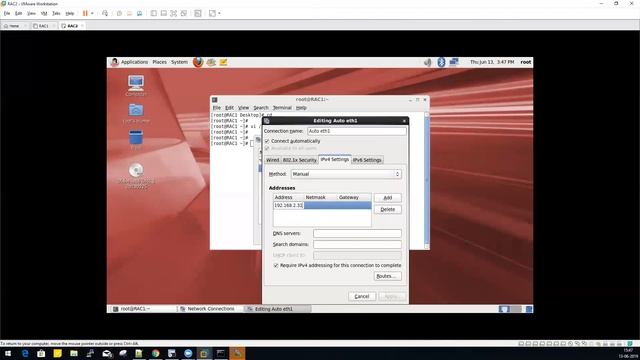Open the GNOME Applications menu
640x360 pixels.
(134, 62)
